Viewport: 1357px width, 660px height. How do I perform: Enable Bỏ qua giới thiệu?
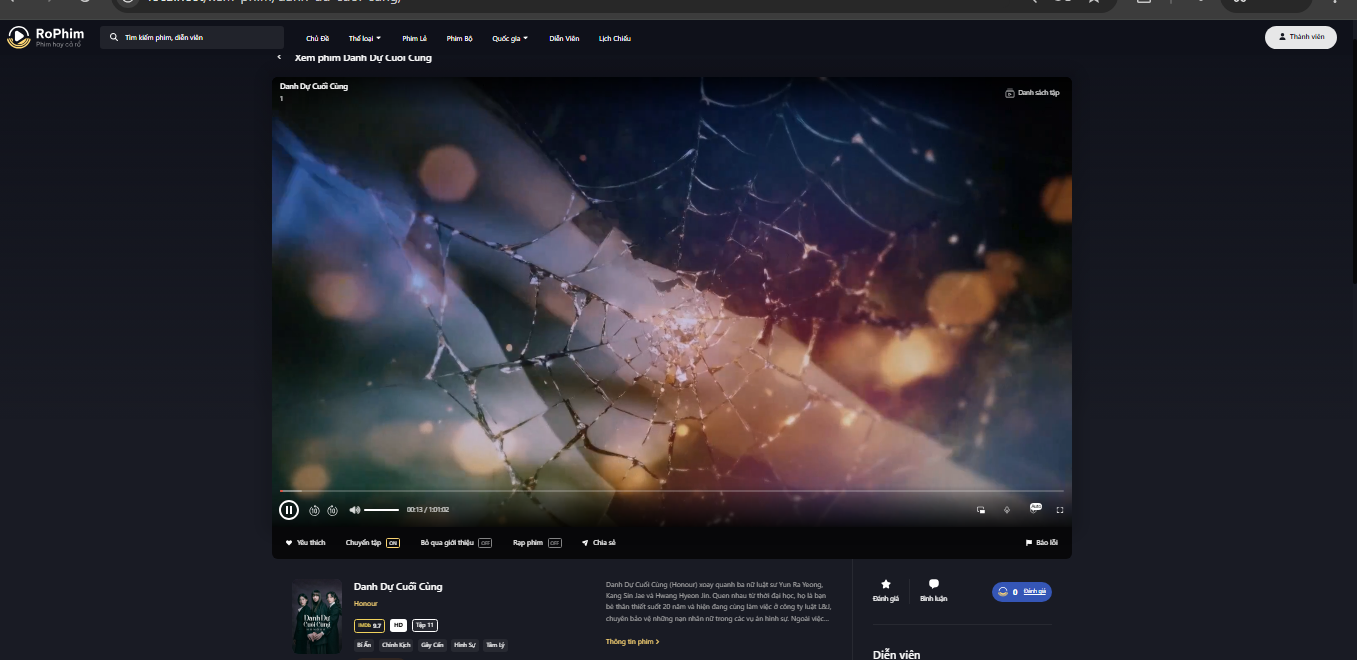click(x=484, y=543)
